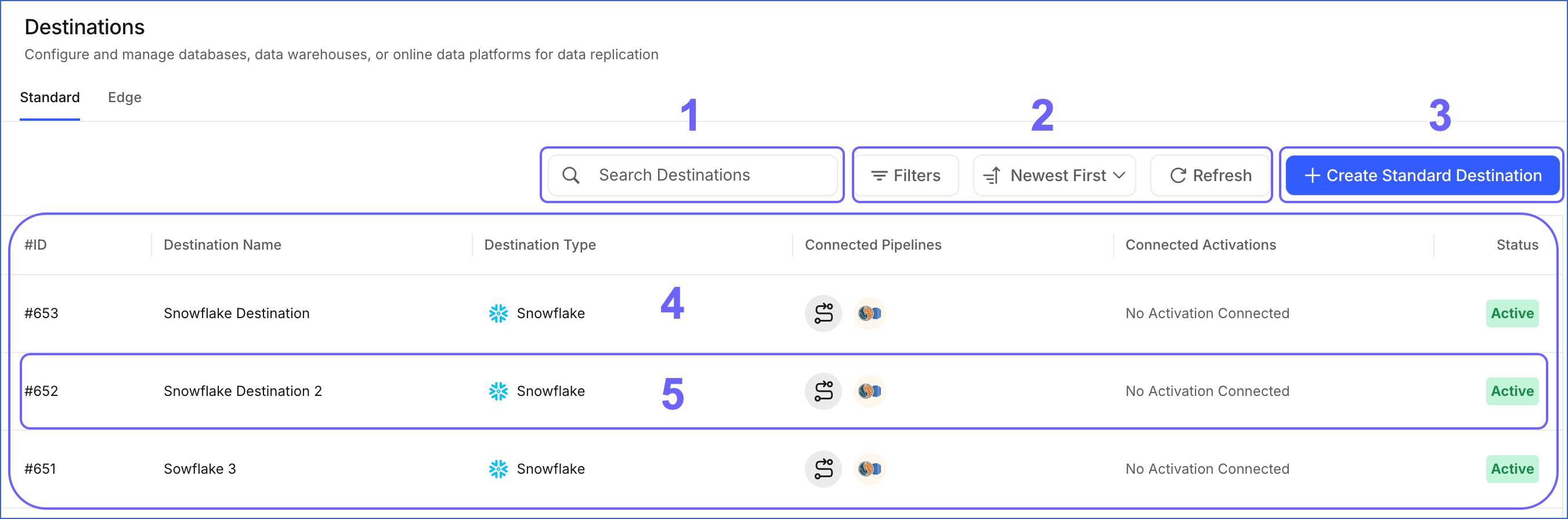Click the #651 ID cell

click(40, 469)
